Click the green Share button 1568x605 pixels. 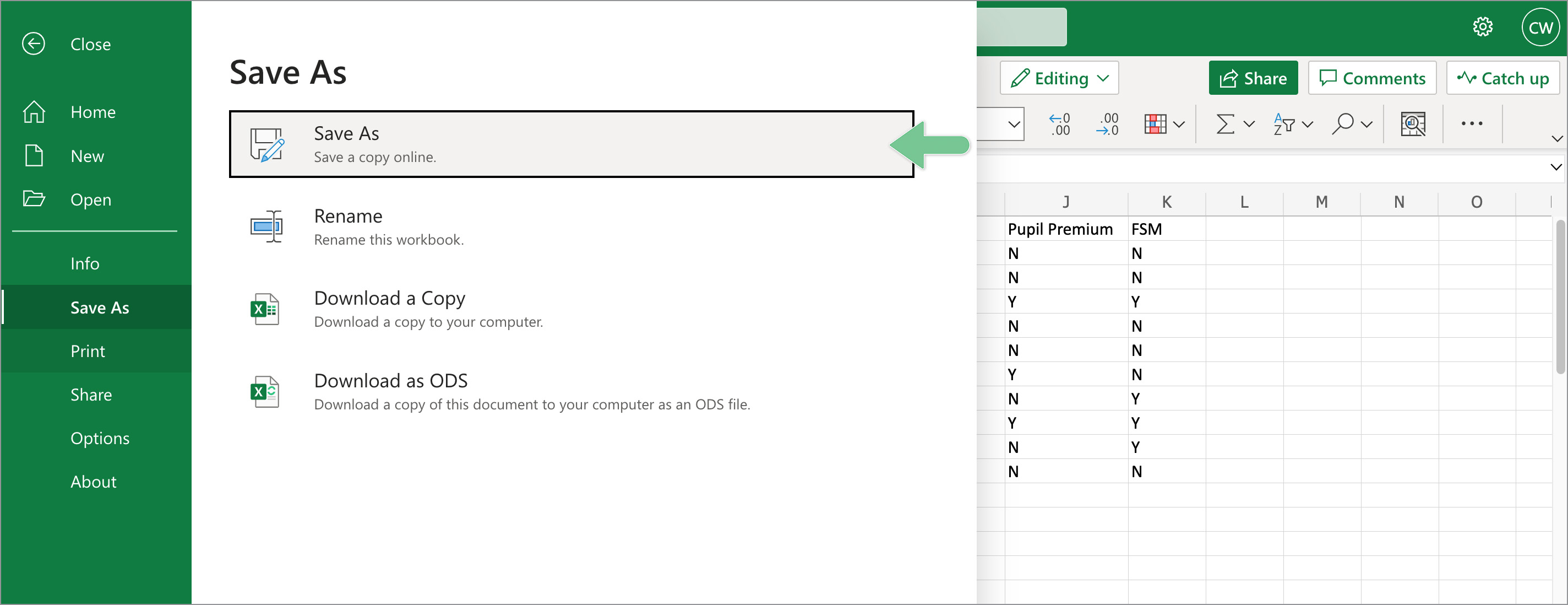[x=1253, y=78]
